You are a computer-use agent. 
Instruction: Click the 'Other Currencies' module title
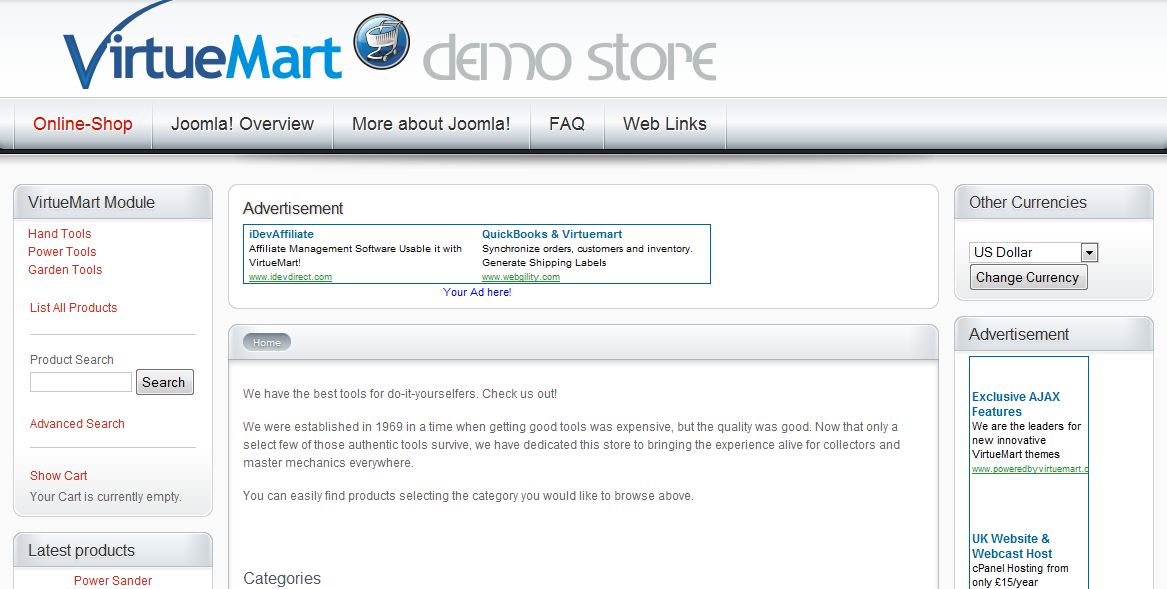(1028, 203)
